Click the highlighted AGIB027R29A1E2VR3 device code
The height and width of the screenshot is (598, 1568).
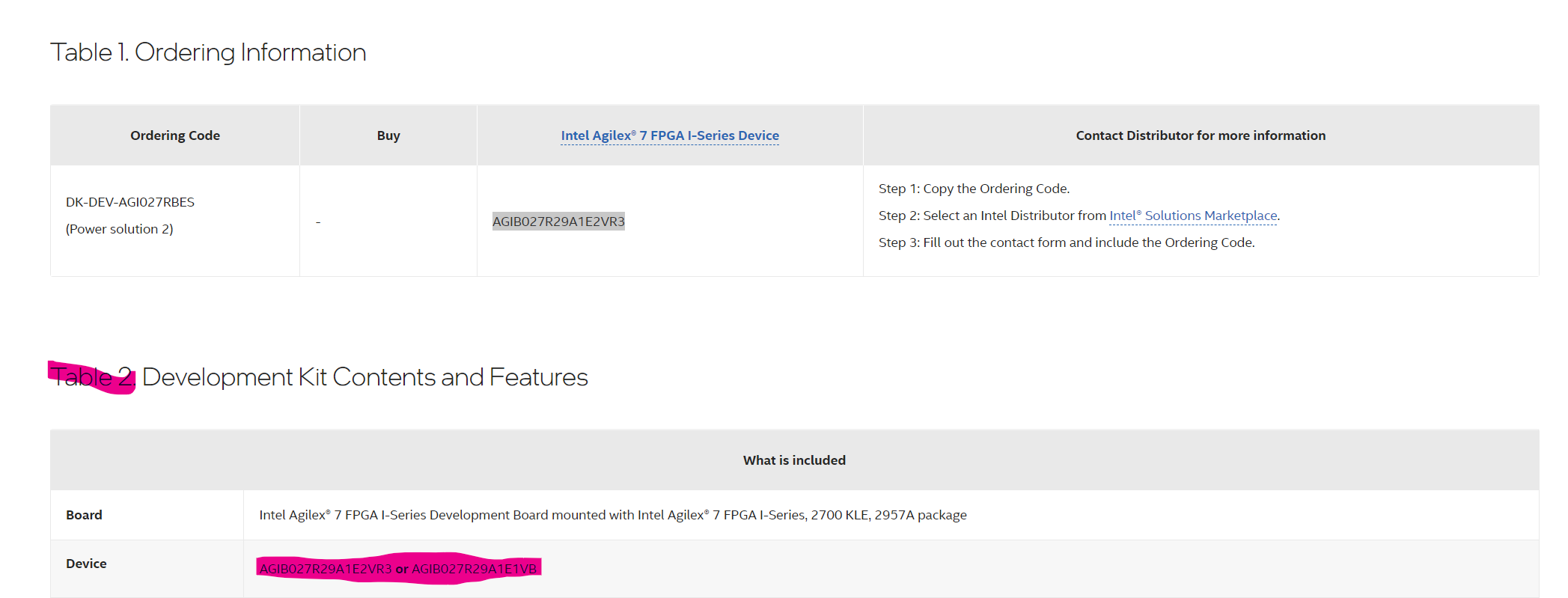pyautogui.click(x=558, y=222)
